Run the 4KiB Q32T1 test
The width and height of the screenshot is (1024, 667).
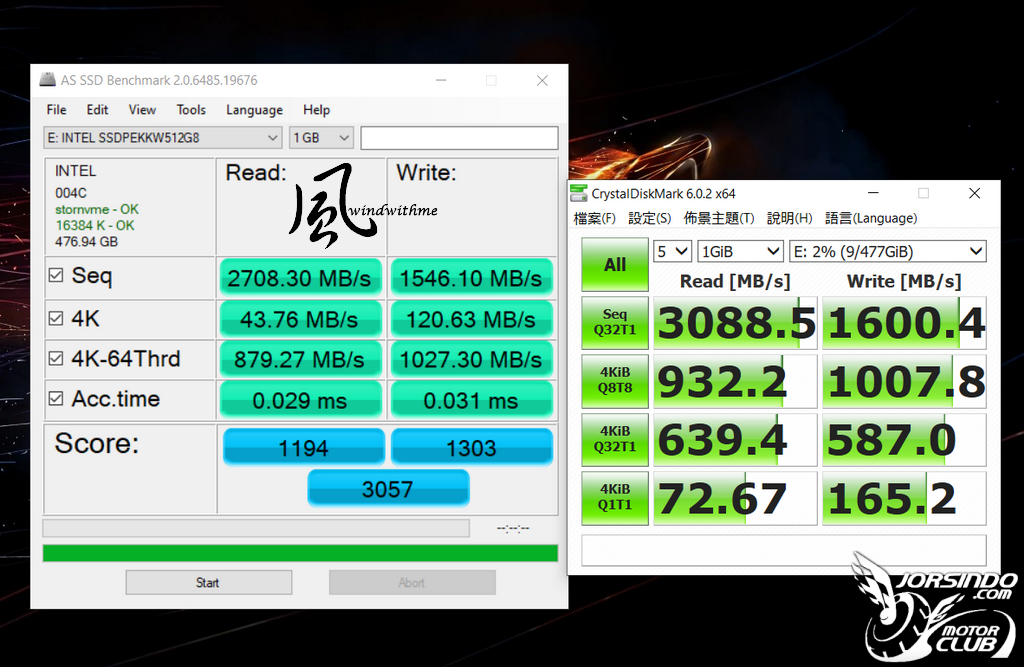click(x=615, y=439)
